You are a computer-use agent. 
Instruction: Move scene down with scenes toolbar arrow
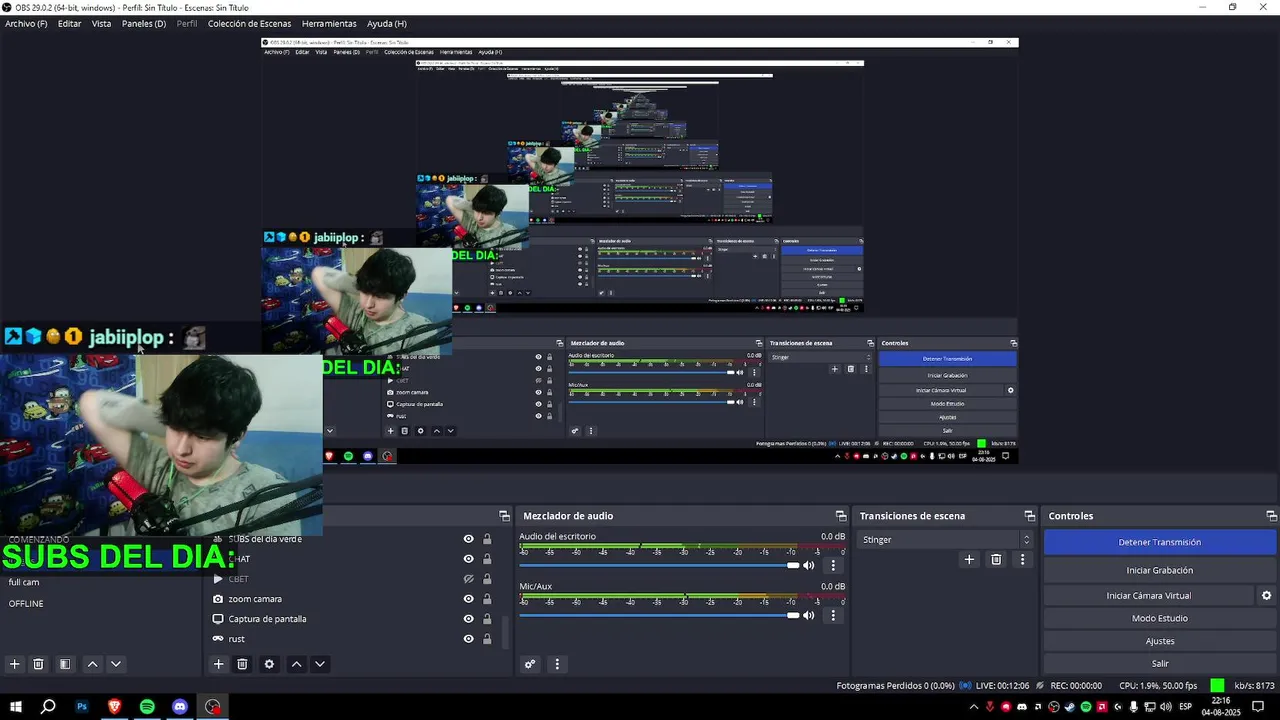click(x=116, y=664)
